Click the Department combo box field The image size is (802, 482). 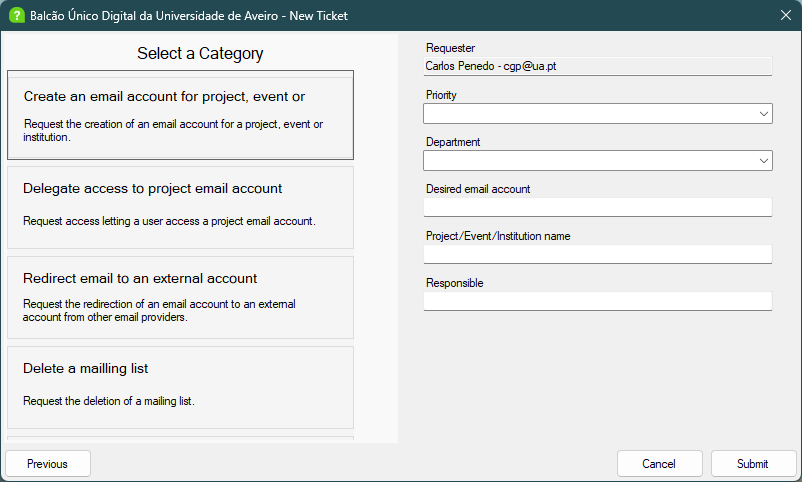(597, 161)
